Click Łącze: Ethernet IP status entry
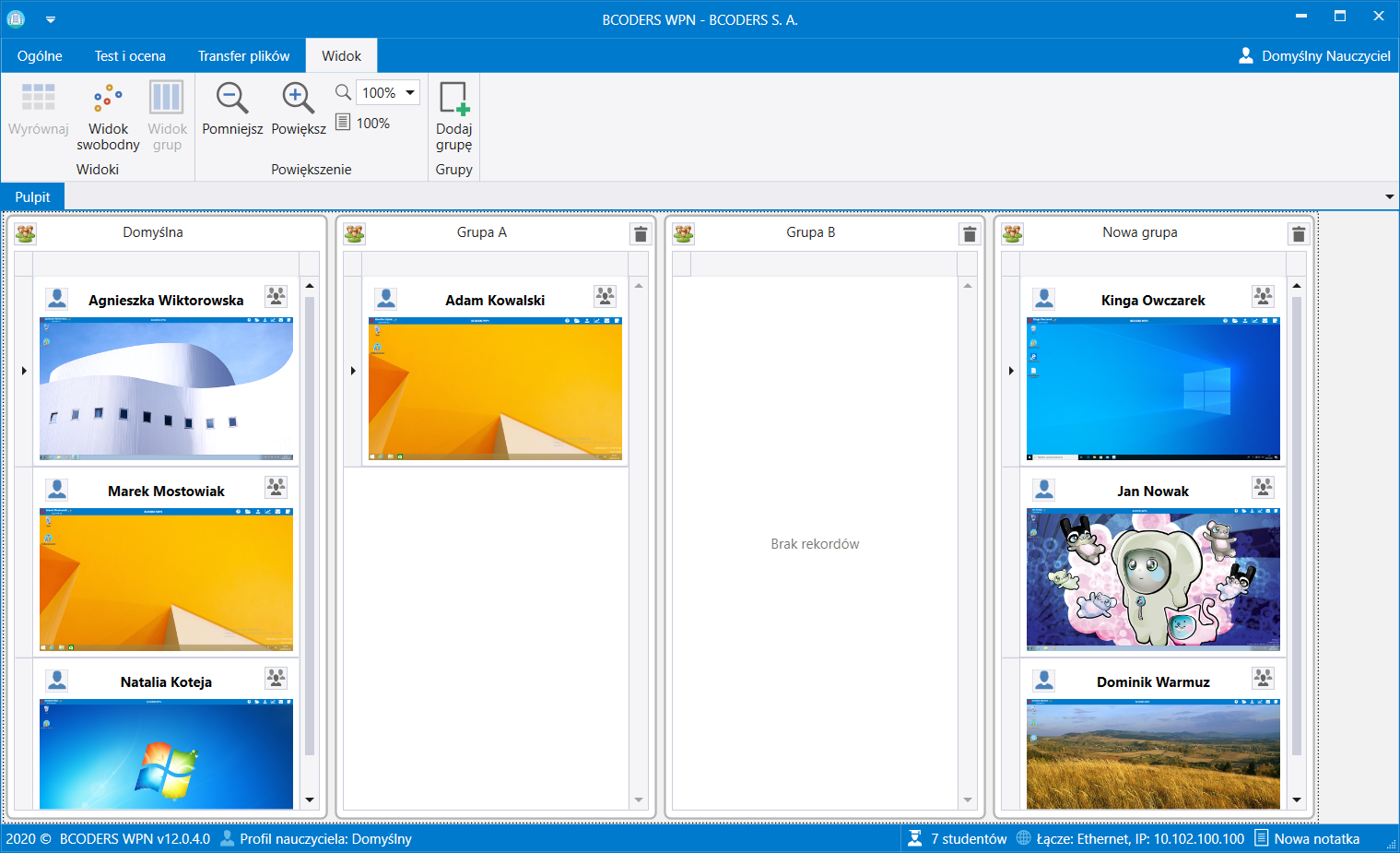1400x853 pixels. point(1130,838)
